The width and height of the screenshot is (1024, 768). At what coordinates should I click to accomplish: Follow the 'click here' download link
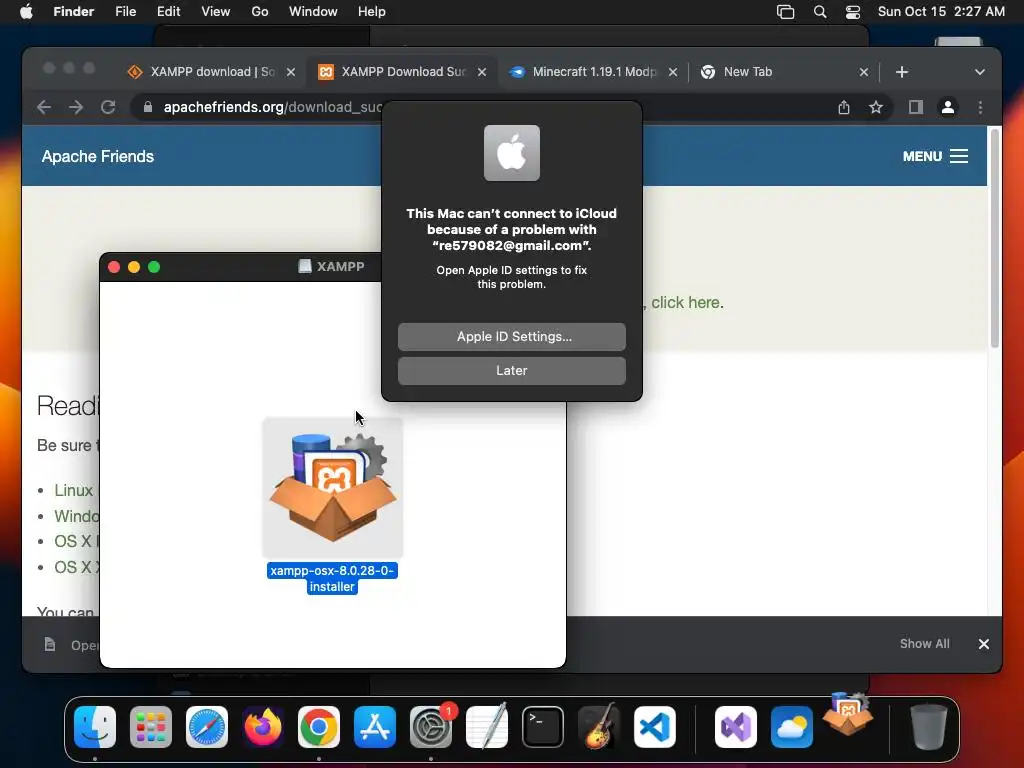(686, 302)
